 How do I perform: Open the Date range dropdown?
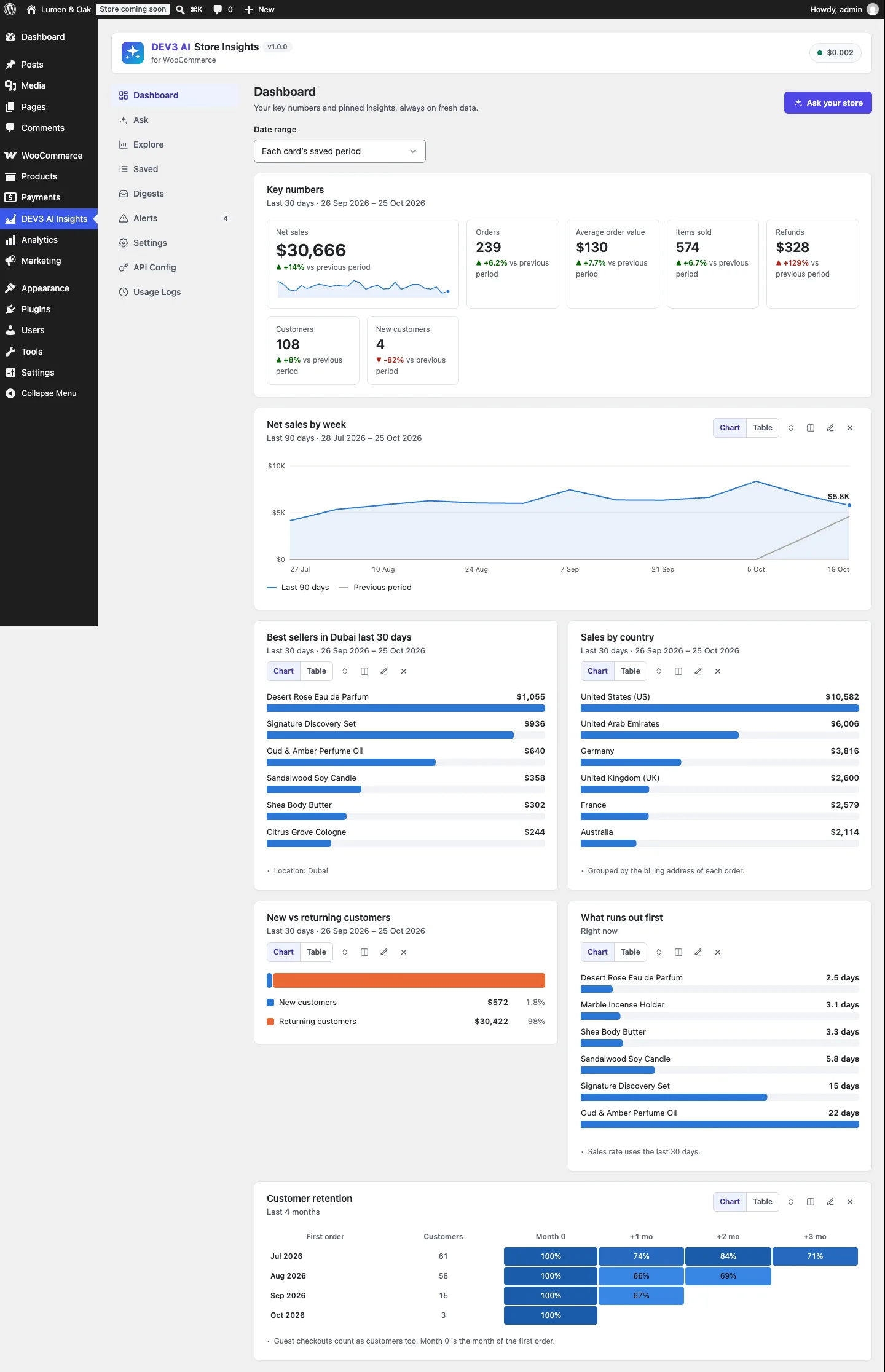coord(340,151)
